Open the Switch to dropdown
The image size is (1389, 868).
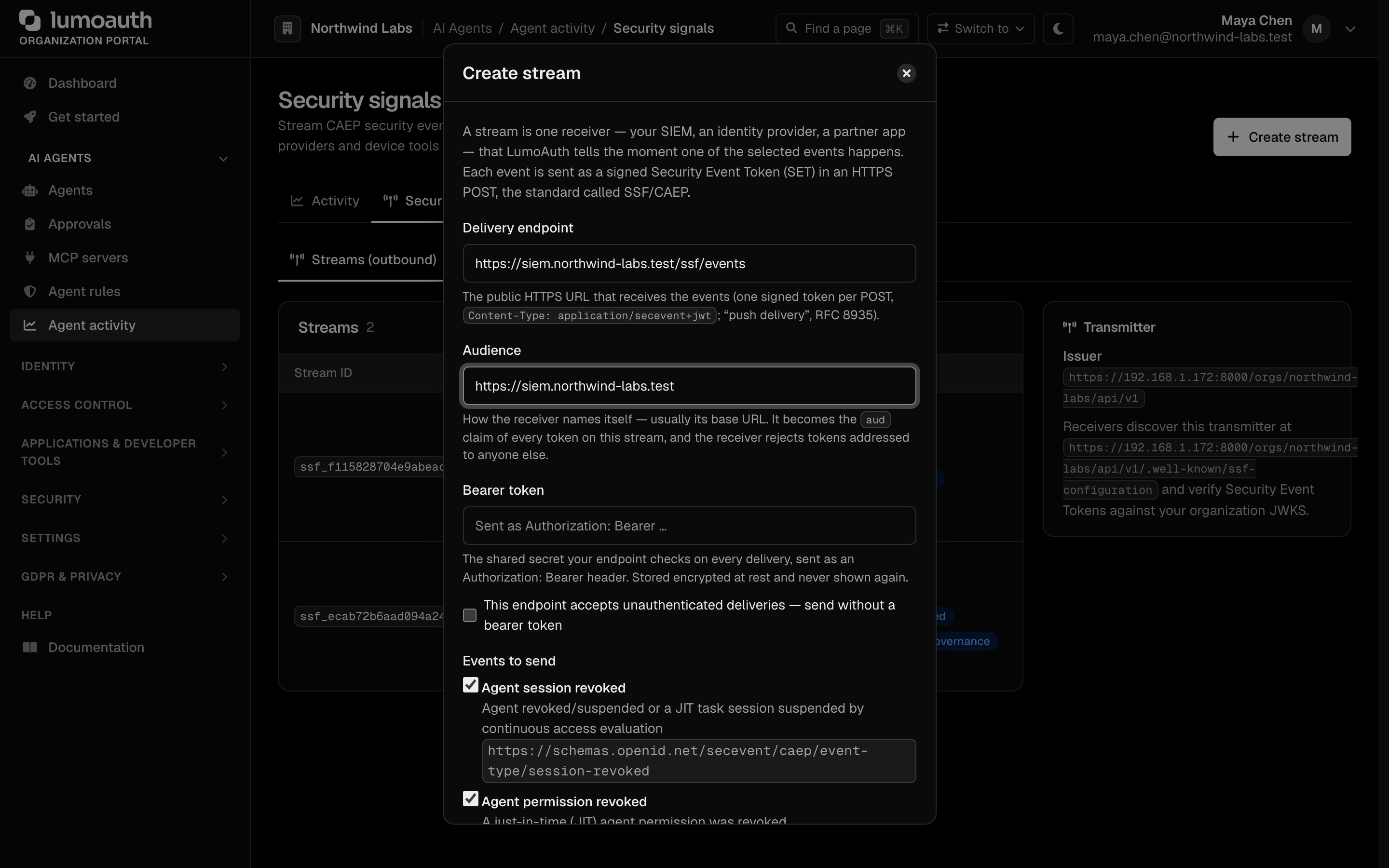coord(980,28)
